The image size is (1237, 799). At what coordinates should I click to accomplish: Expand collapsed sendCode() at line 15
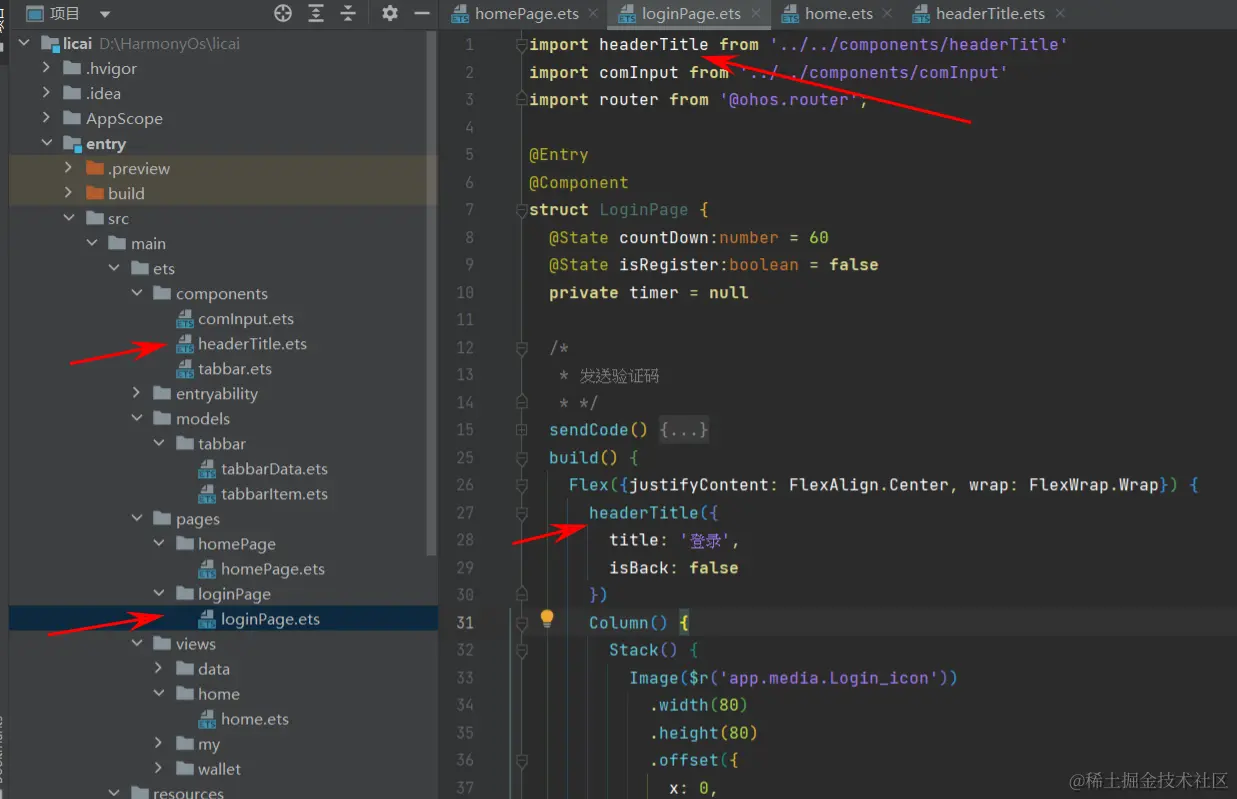tap(521, 430)
